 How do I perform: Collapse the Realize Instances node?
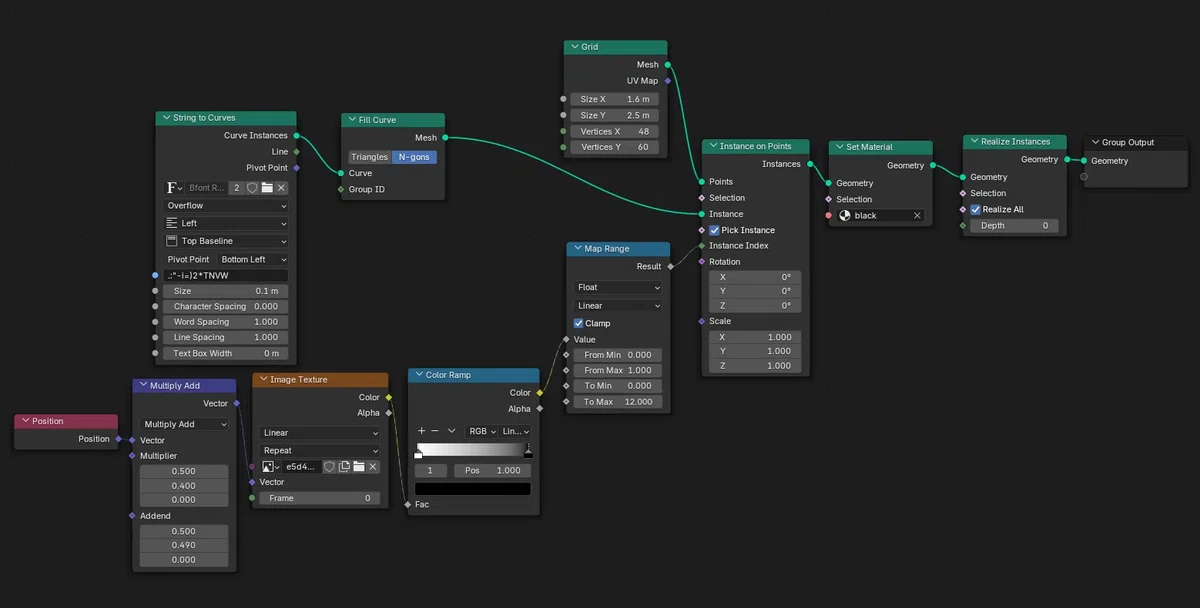tap(973, 142)
